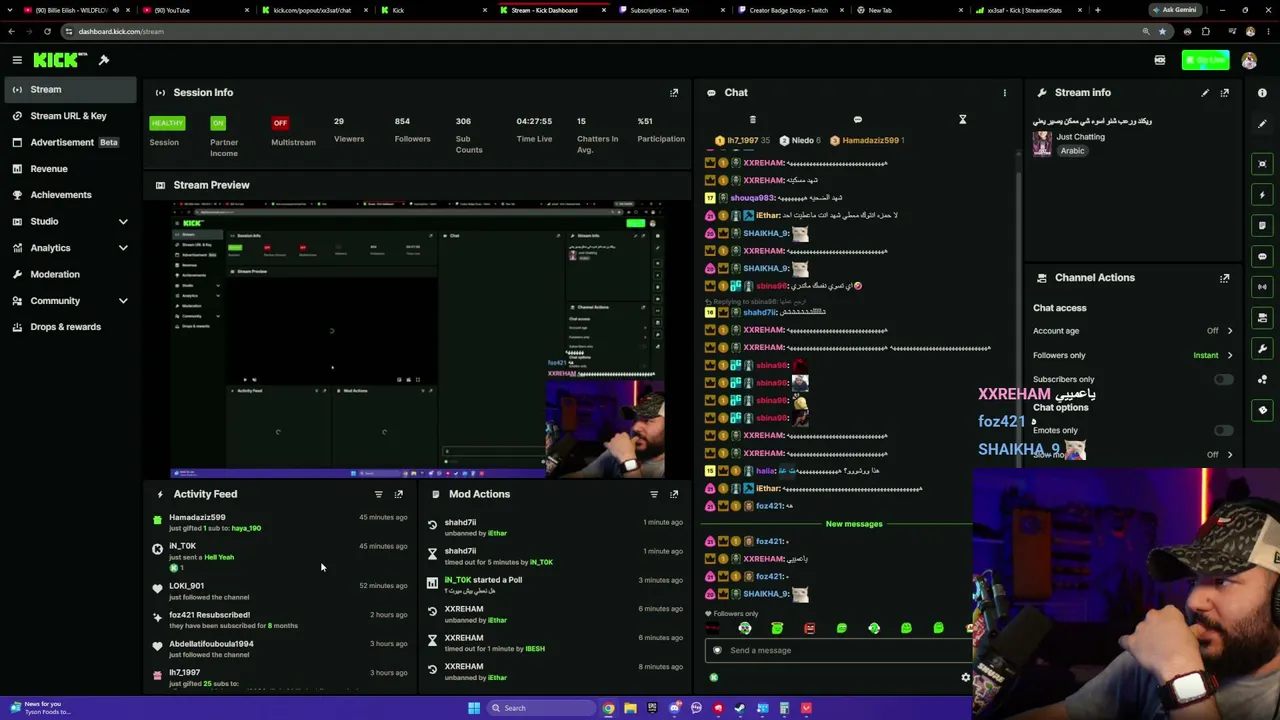This screenshot has height=720, width=1280.
Task: Open Google Chrome from the taskbar
Action: (608, 709)
